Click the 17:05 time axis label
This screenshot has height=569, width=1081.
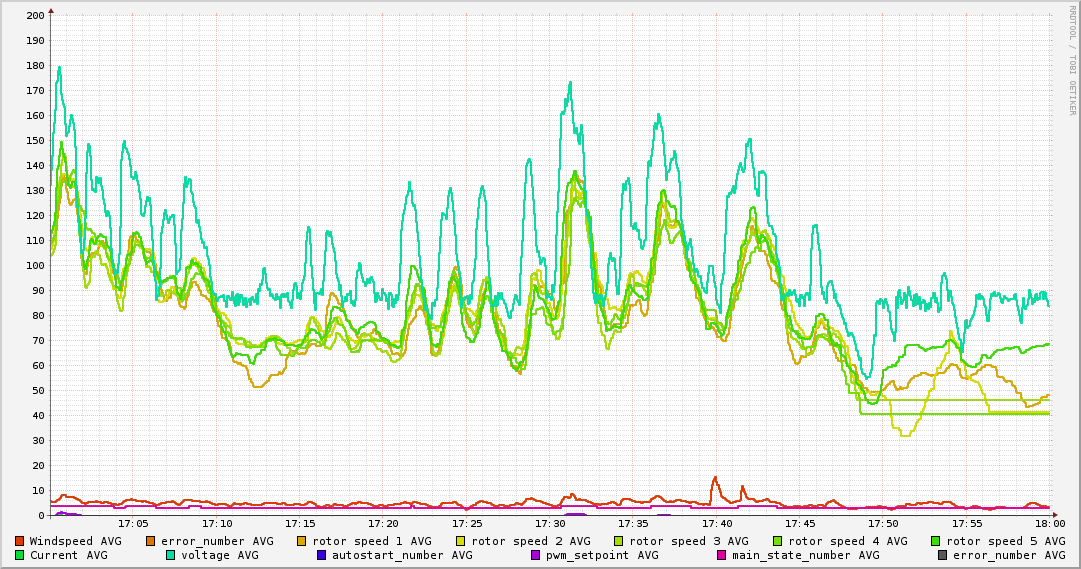(133, 523)
